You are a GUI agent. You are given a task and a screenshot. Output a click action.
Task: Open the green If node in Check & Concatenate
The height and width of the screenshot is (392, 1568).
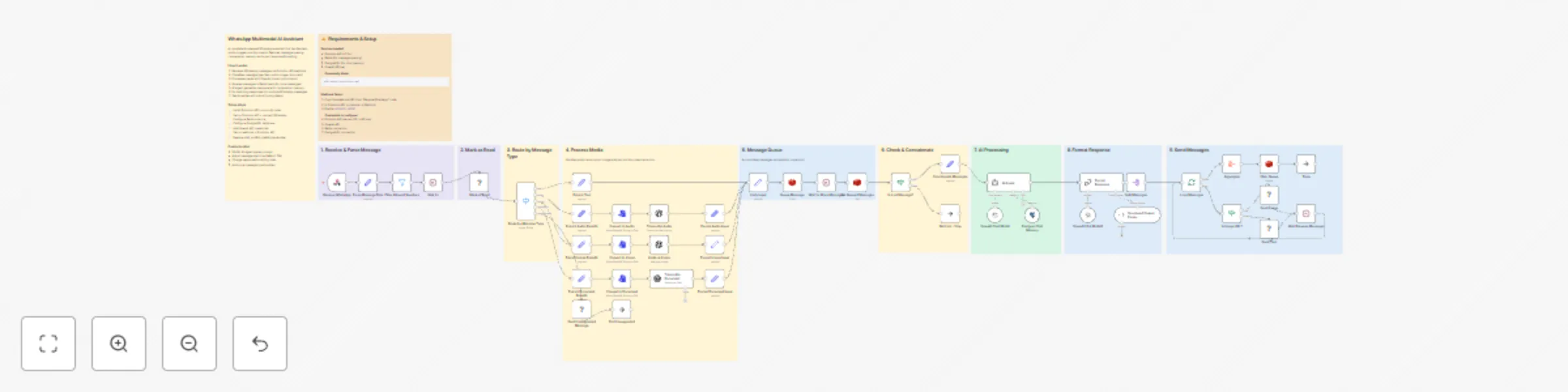pos(900,182)
